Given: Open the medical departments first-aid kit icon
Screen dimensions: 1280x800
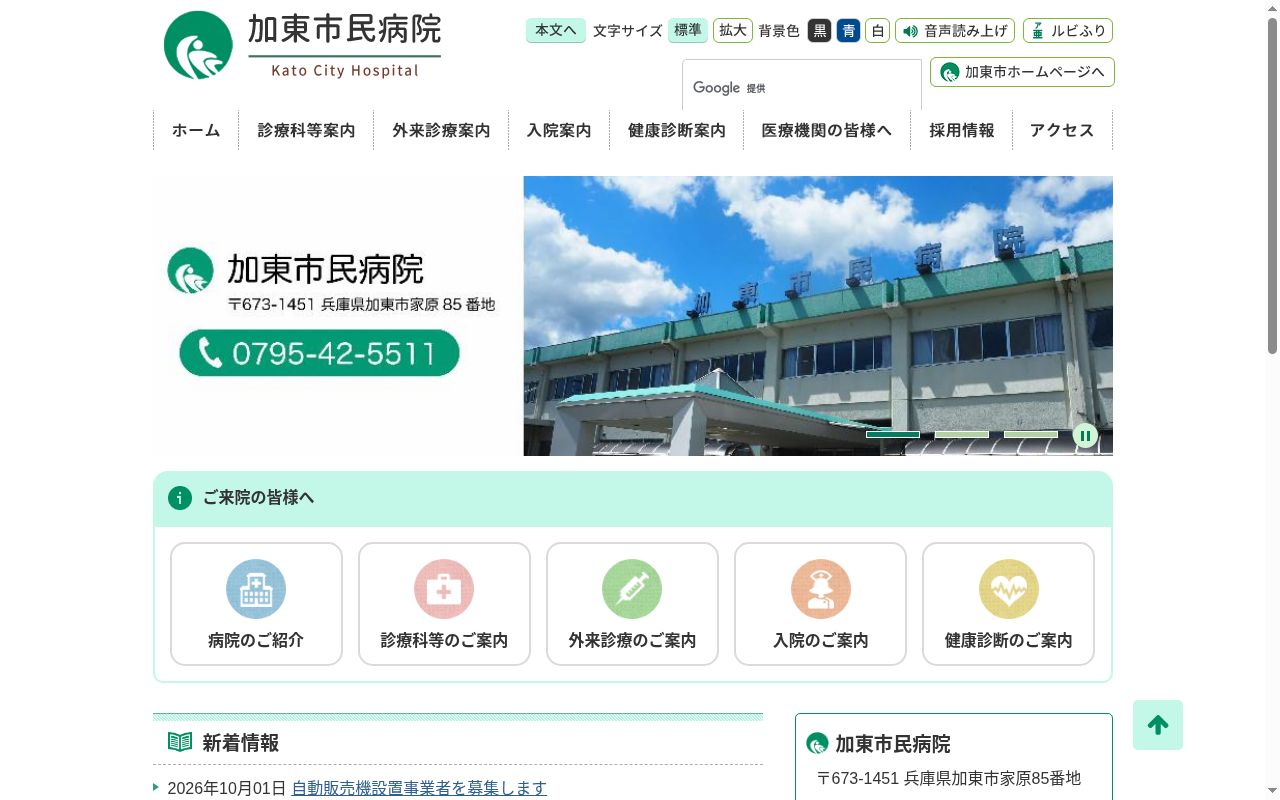Looking at the screenshot, I should (x=444, y=589).
